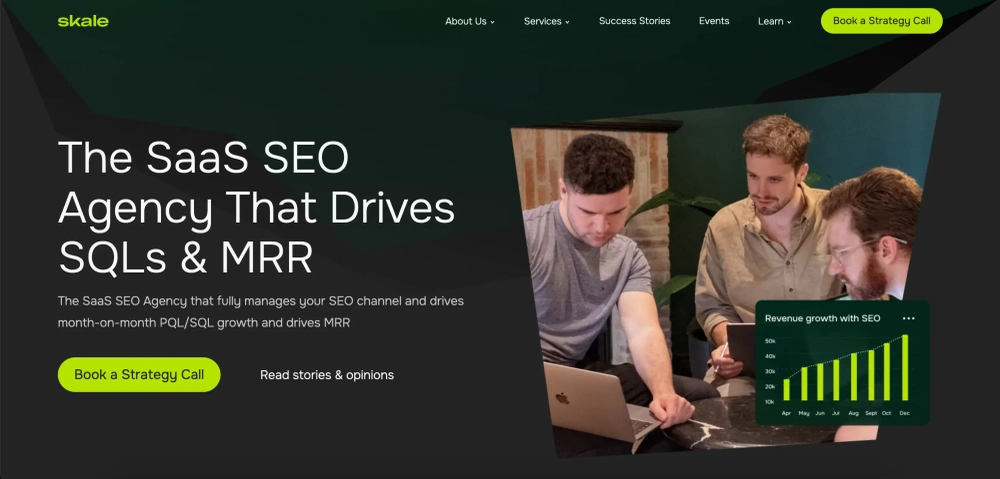Viewport: 1000px width, 479px height.
Task: Follow the Read stories & opinions link
Action: click(x=327, y=375)
